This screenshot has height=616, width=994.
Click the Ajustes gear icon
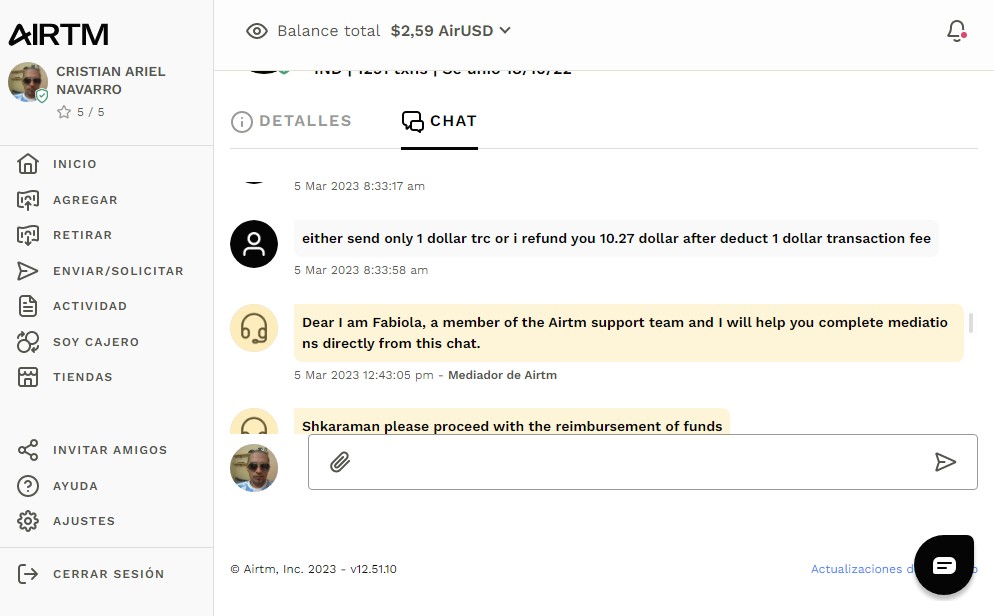tap(28, 521)
